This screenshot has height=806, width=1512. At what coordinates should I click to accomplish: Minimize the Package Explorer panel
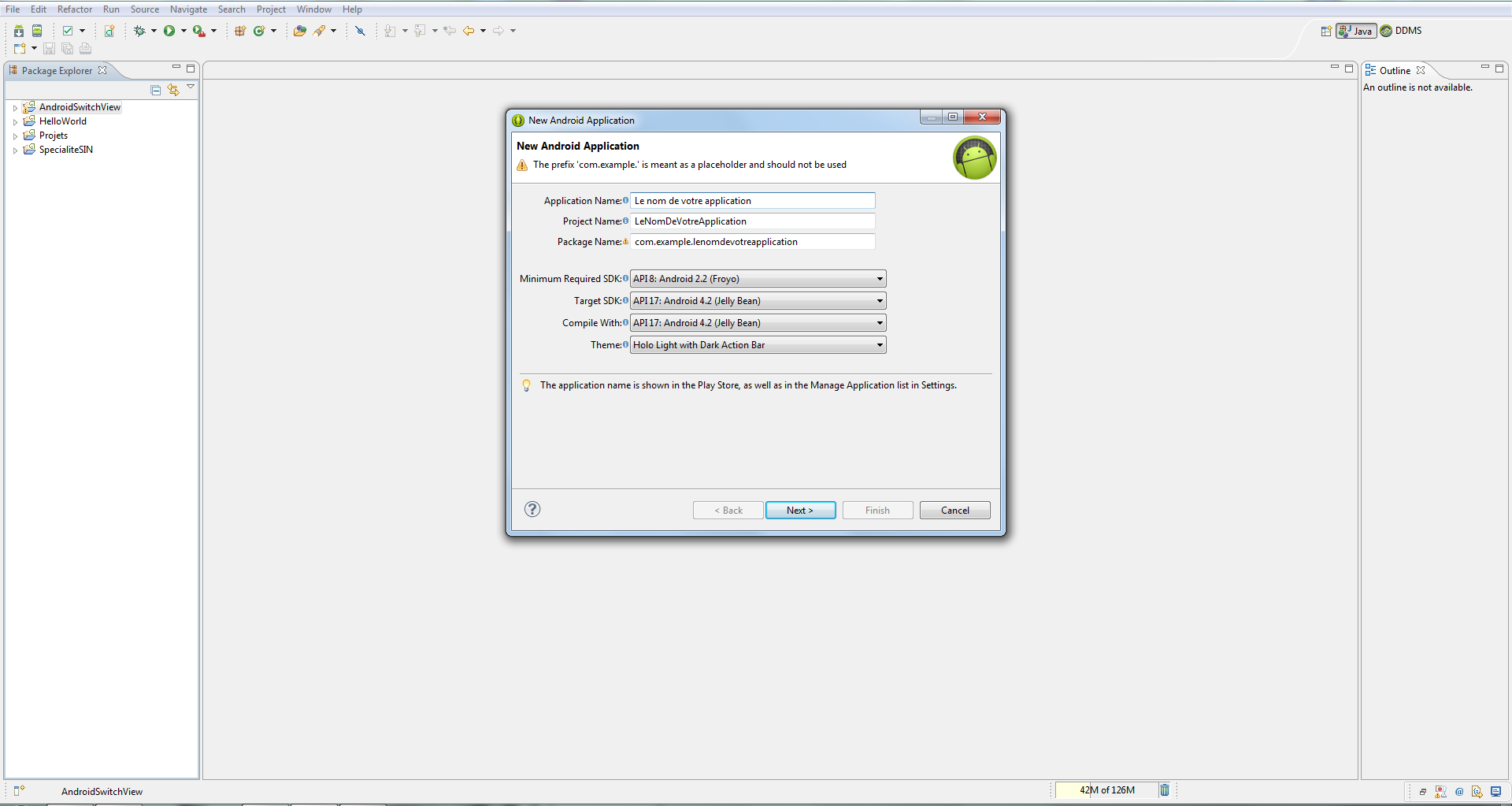[176, 68]
